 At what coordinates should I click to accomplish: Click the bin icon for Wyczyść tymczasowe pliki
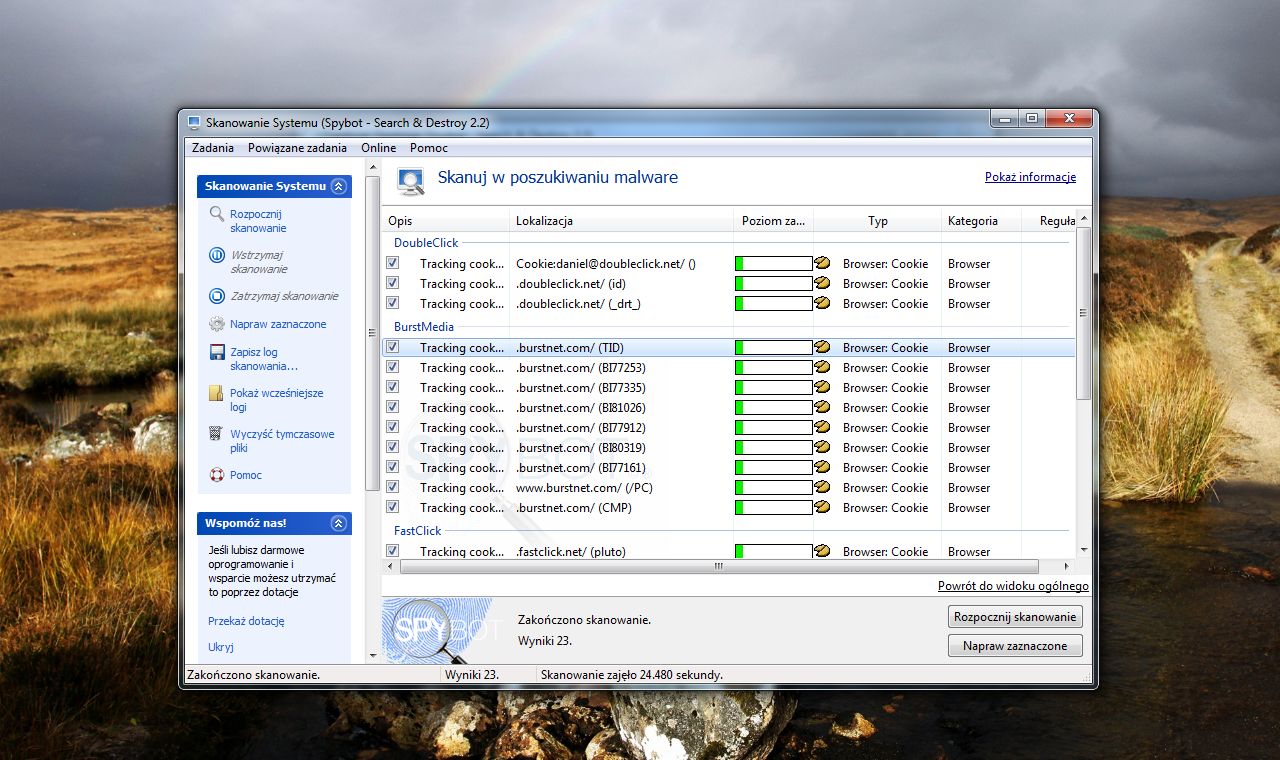217,434
